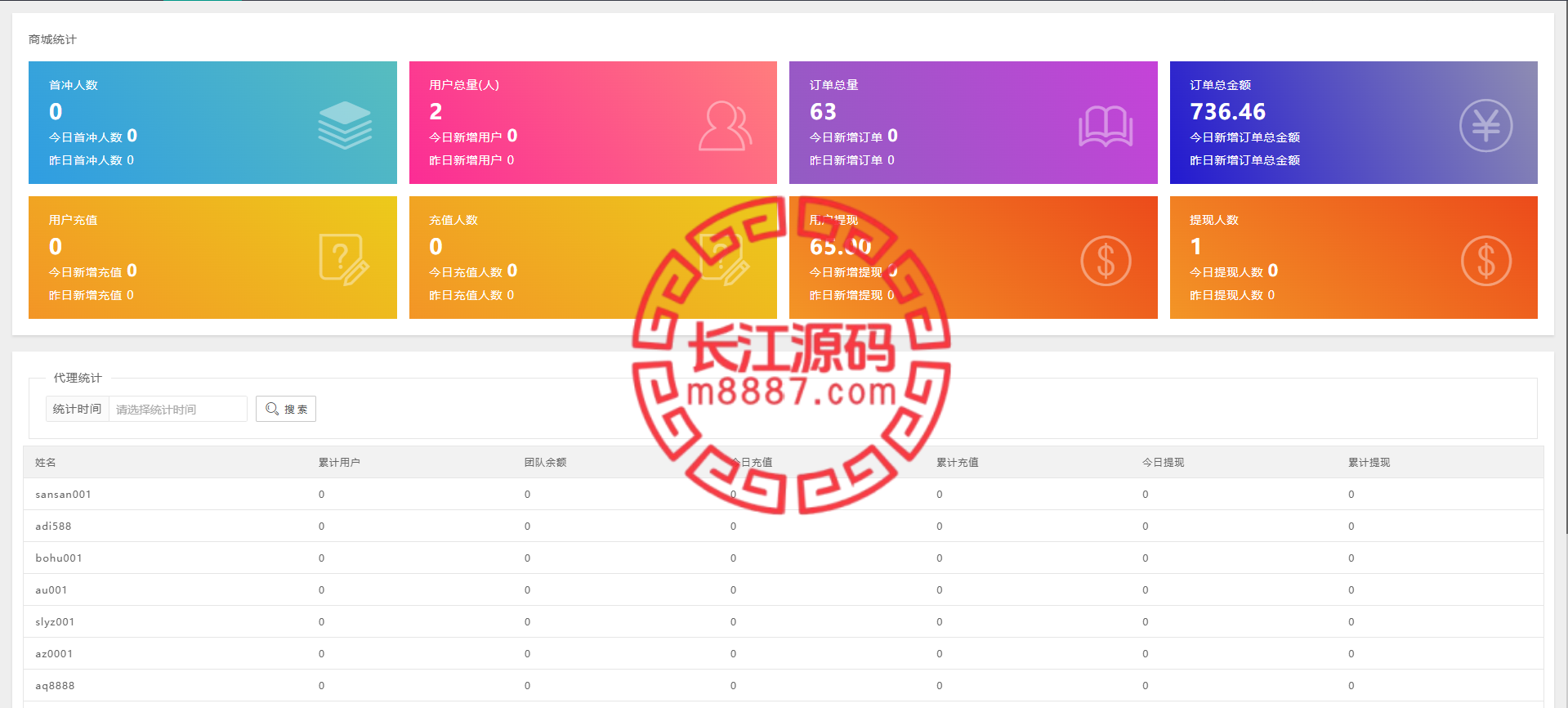Click the 736.46 order total amount
This screenshot has height=708, width=1568.
coord(1227,111)
